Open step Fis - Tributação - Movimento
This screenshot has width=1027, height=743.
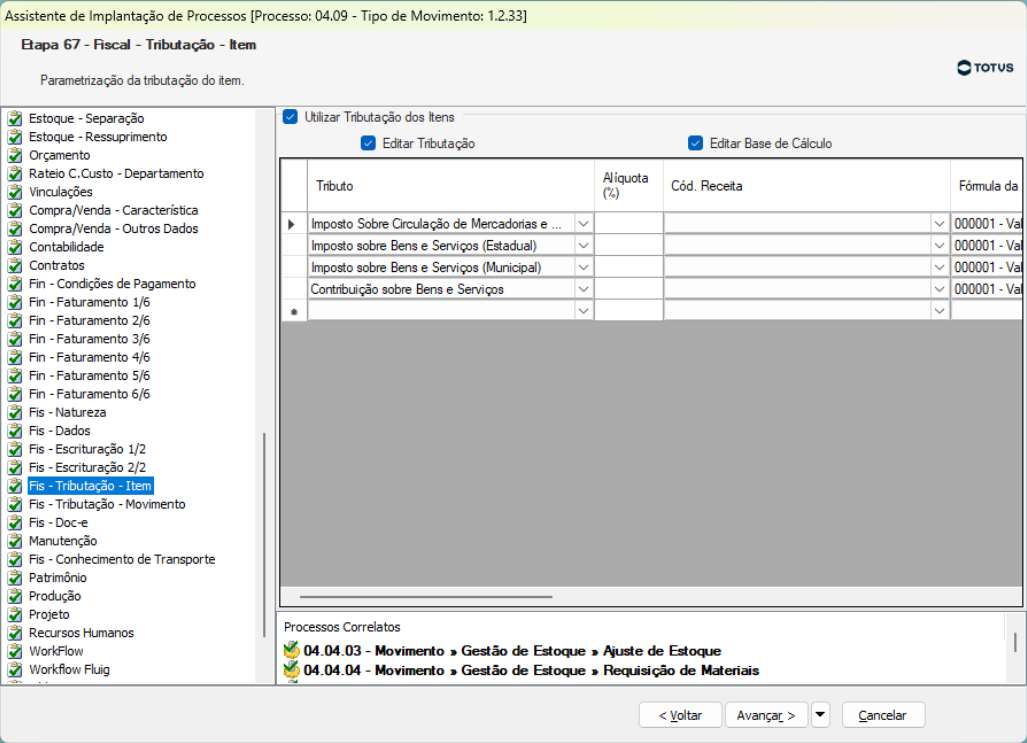point(107,504)
